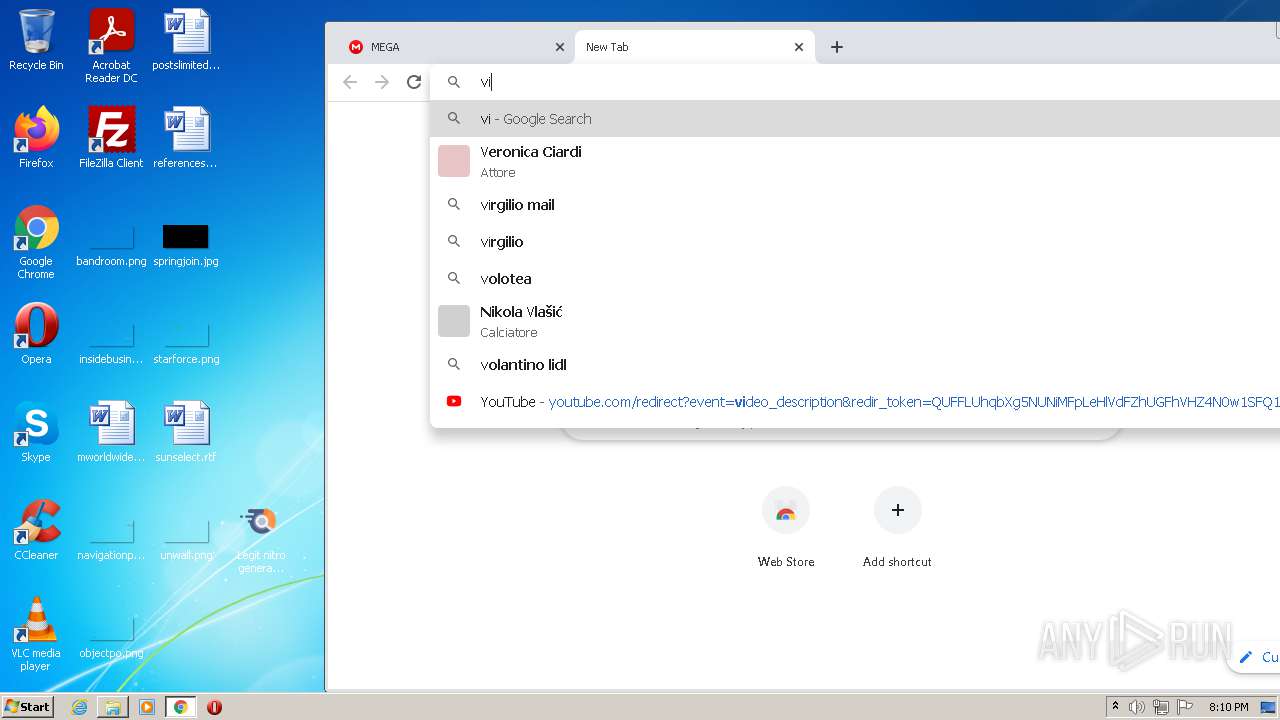Select the Nikola Vlašić suggestion

coord(855,321)
